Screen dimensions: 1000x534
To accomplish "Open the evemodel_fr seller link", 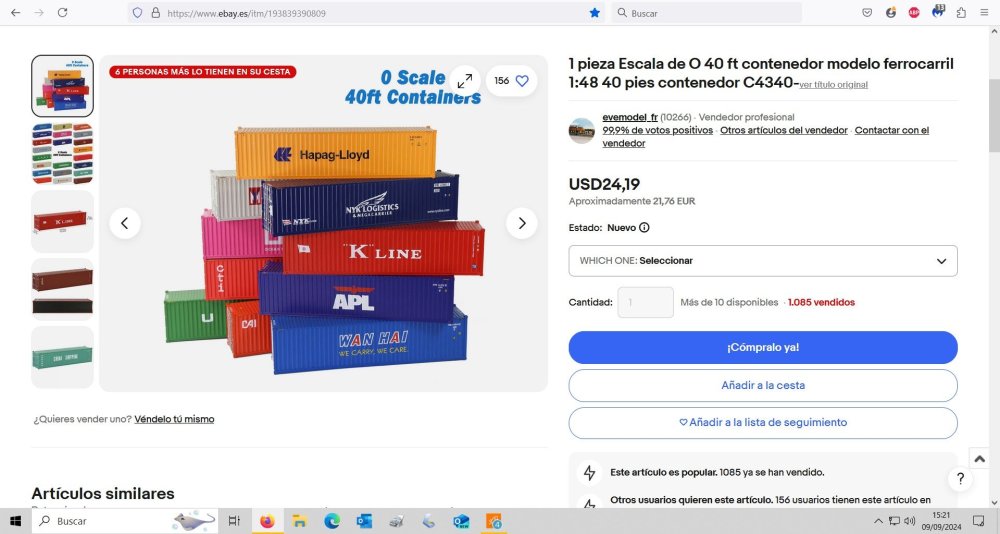I will tap(629, 117).
